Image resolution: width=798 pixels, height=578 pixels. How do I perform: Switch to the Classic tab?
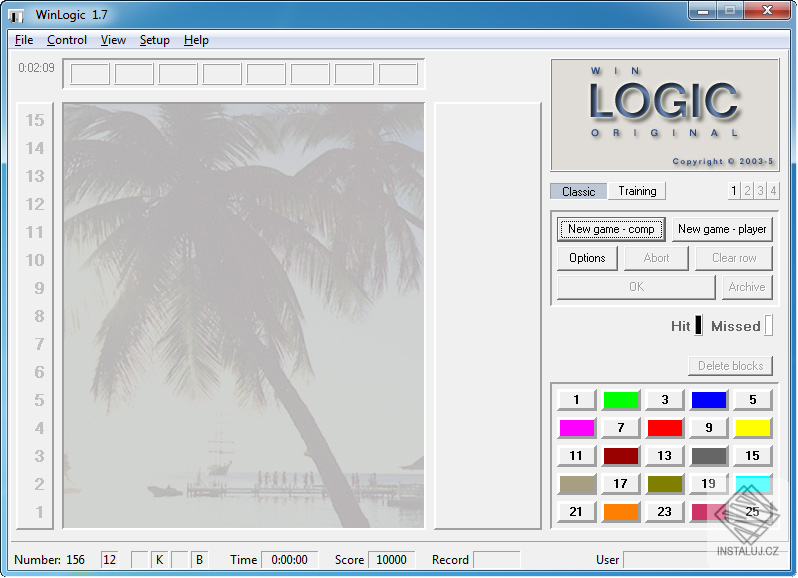point(579,192)
